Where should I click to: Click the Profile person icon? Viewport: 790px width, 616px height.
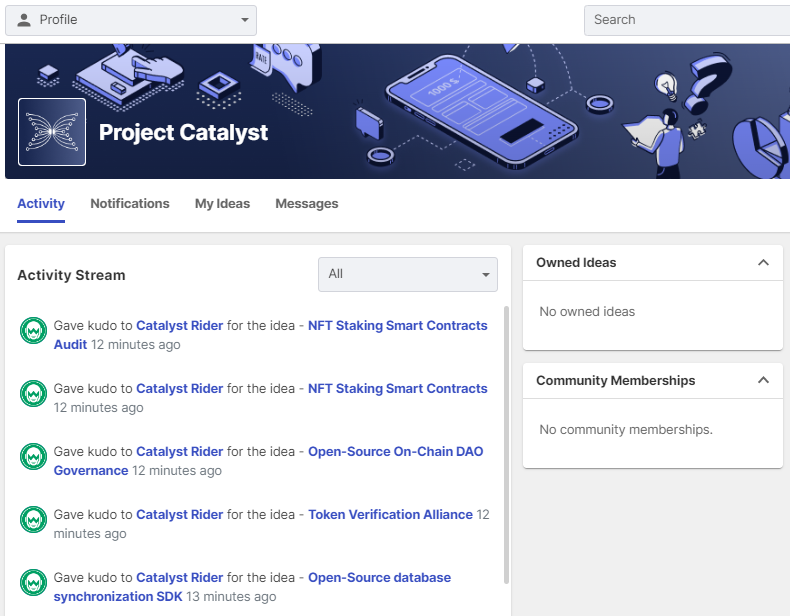(x=24, y=20)
